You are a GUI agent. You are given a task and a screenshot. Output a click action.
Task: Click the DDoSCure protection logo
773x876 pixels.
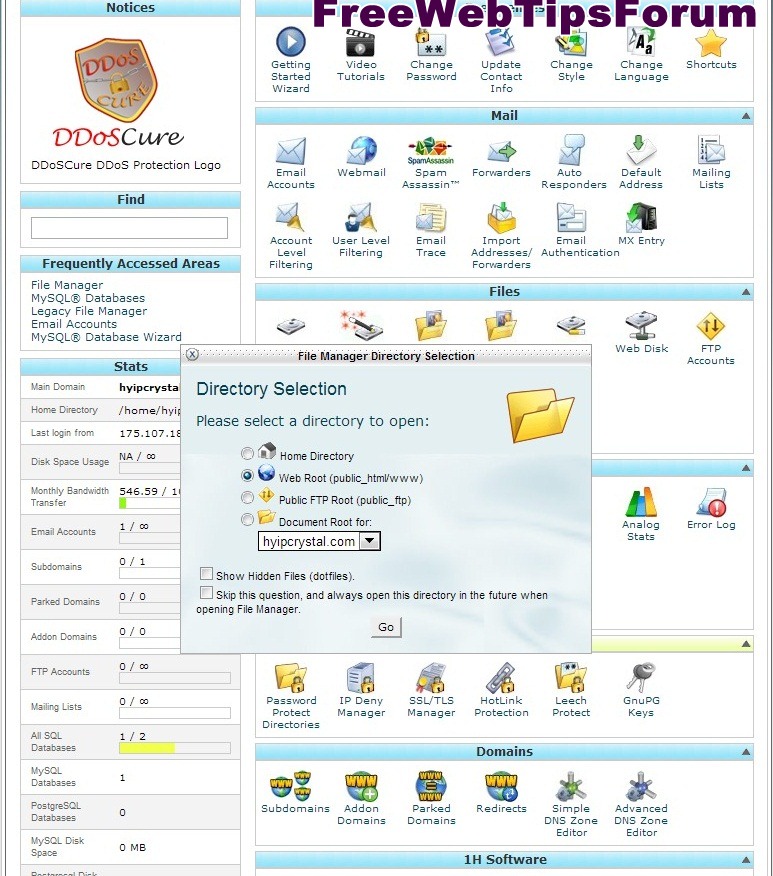117,93
